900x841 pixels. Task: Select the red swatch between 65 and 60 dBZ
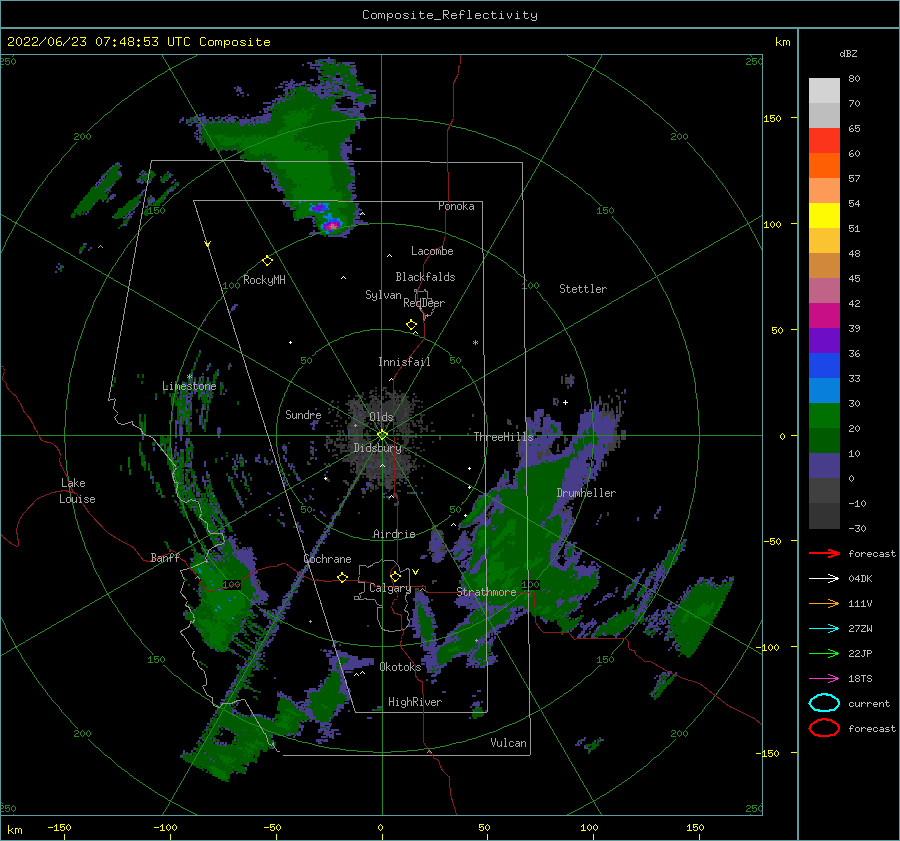(x=824, y=141)
